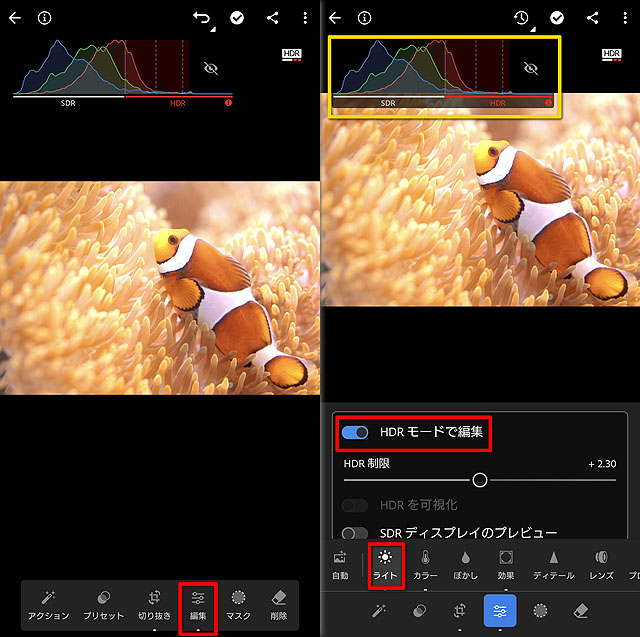Screen dimensions: 640x637
Task: Choose the マスク masking tool
Action: (x=238, y=604)
